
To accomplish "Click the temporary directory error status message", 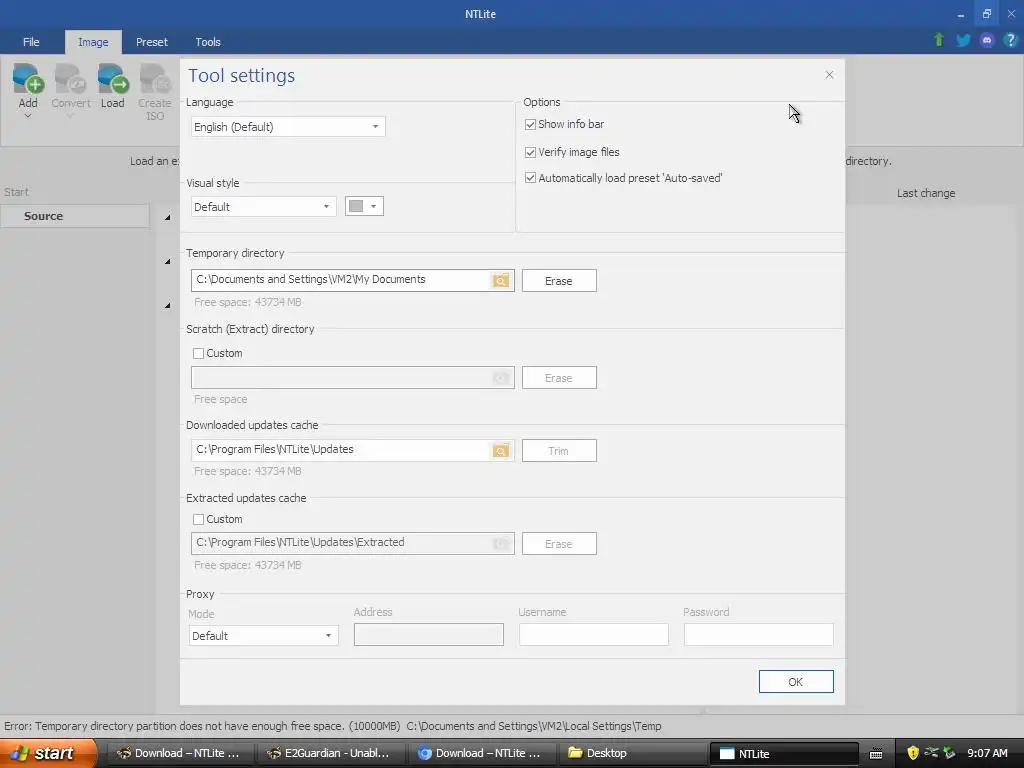I will pos(332,726).
